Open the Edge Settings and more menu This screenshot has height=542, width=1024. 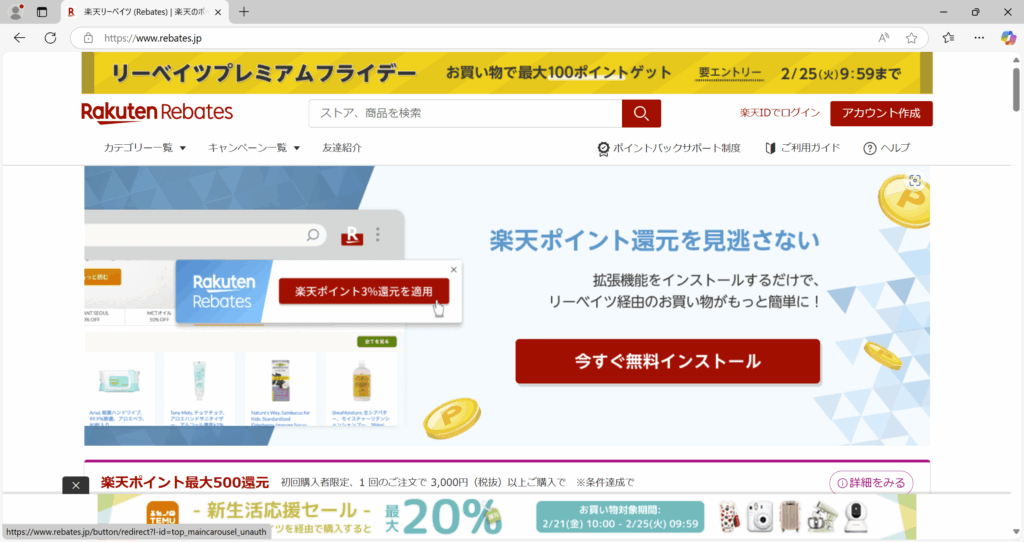pos(979,38)
